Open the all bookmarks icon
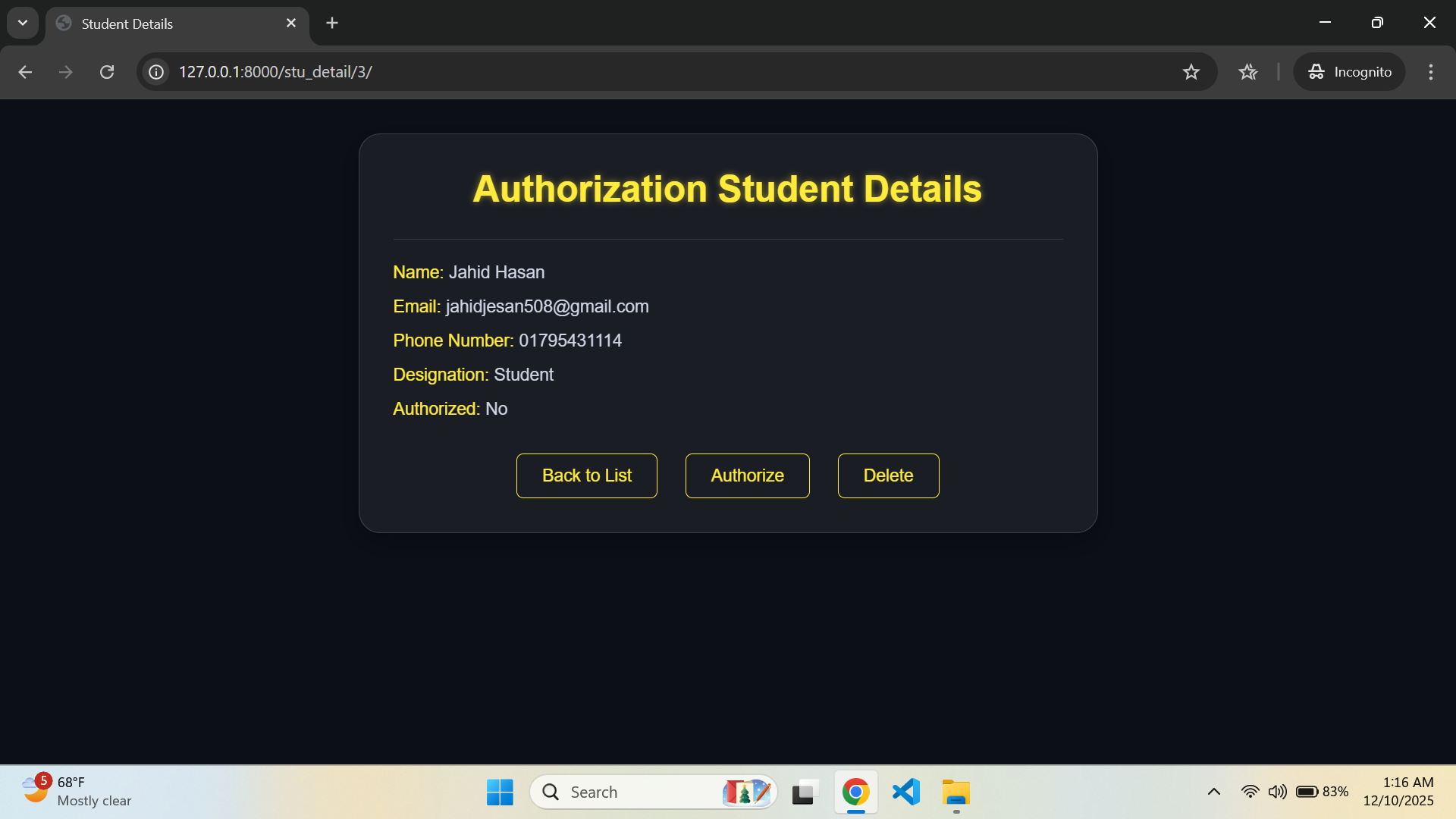The height and width of the screenshot is (819, 1456). [1247, 72]
